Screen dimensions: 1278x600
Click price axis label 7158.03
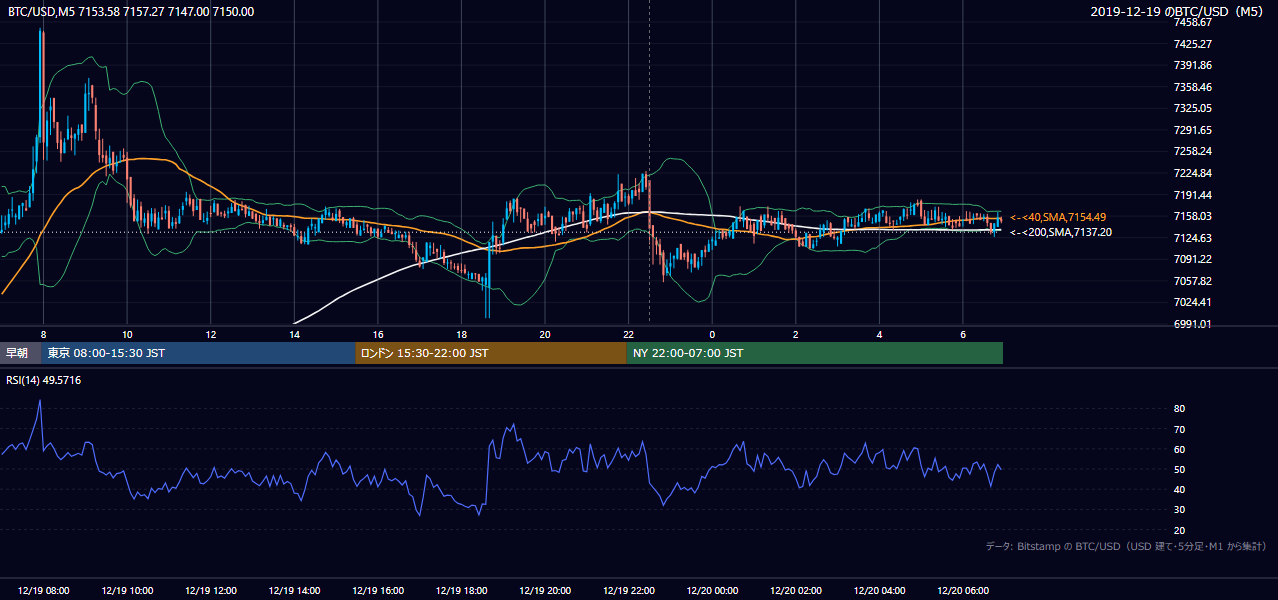click(1193, 216)
